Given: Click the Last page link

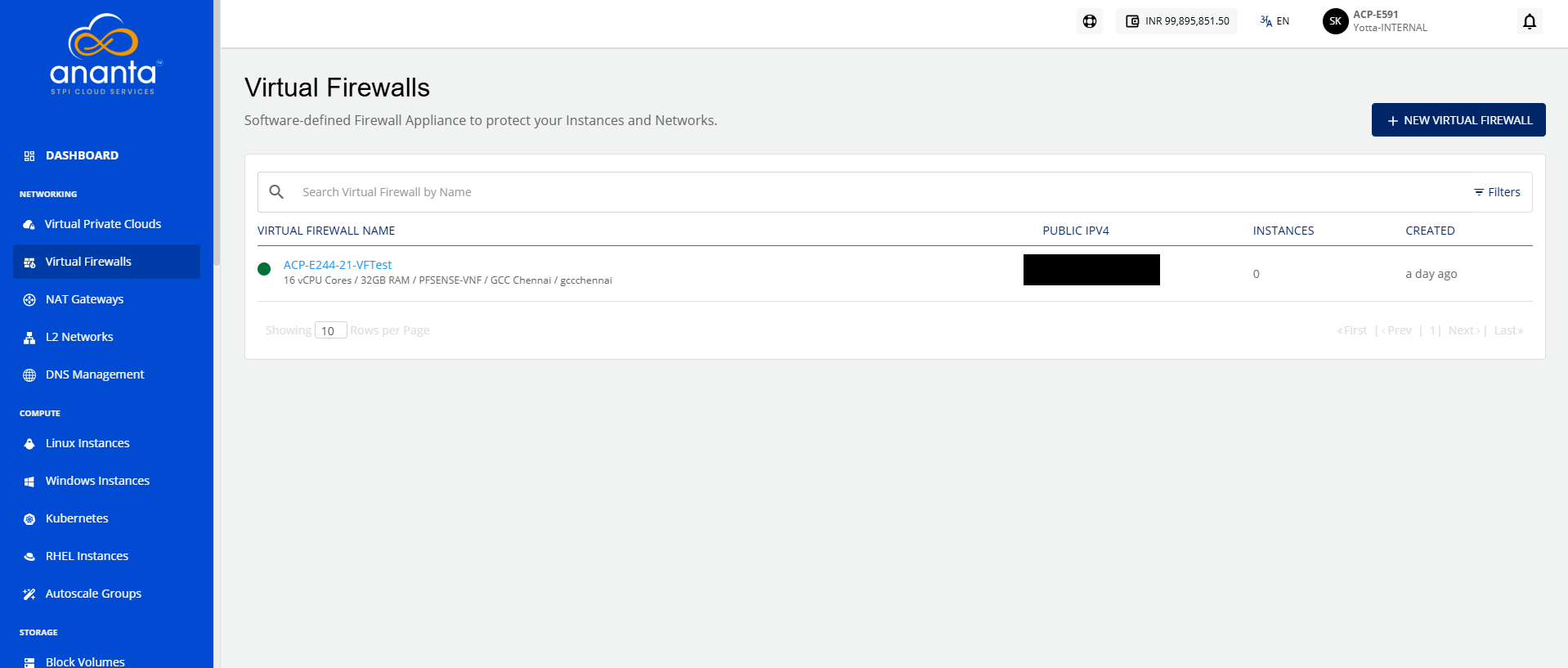Looking at the screenshot, I should pyautogui.click(x=1508, y=330).
